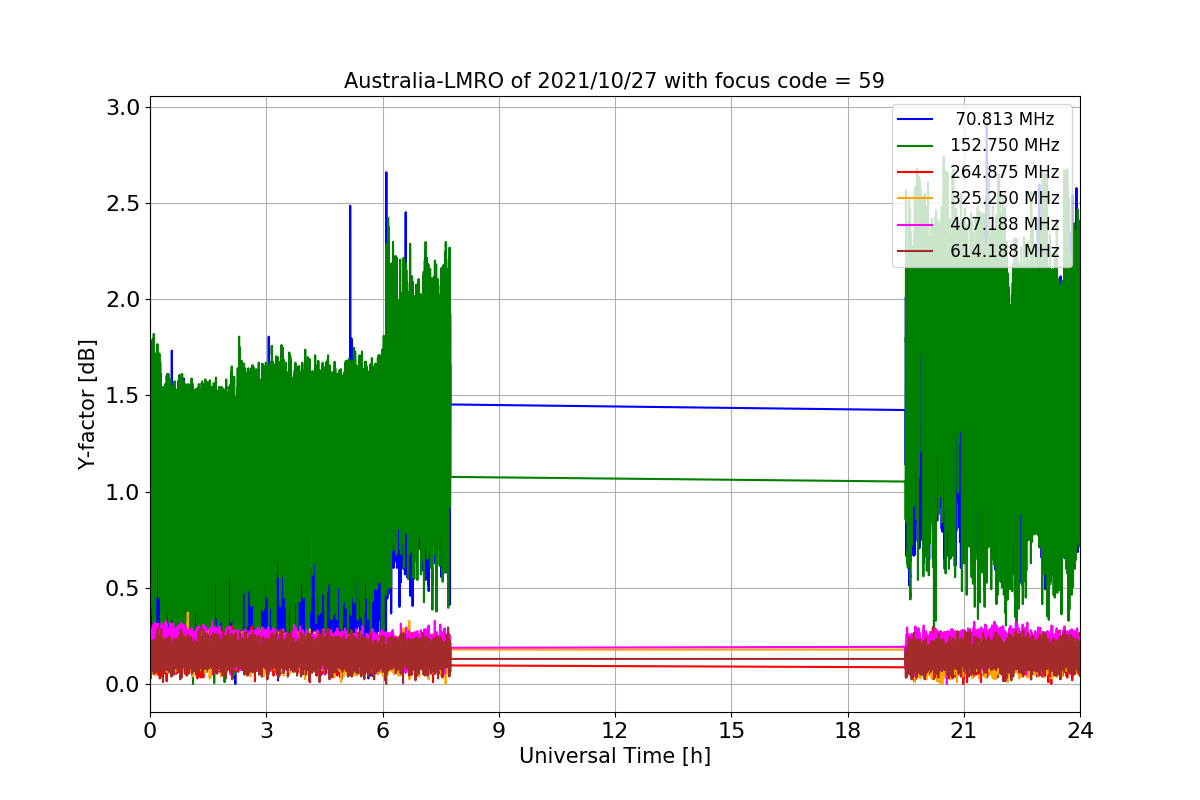
Task: Click the Y-factor [dB] axis label
Action: coord(88,405)
